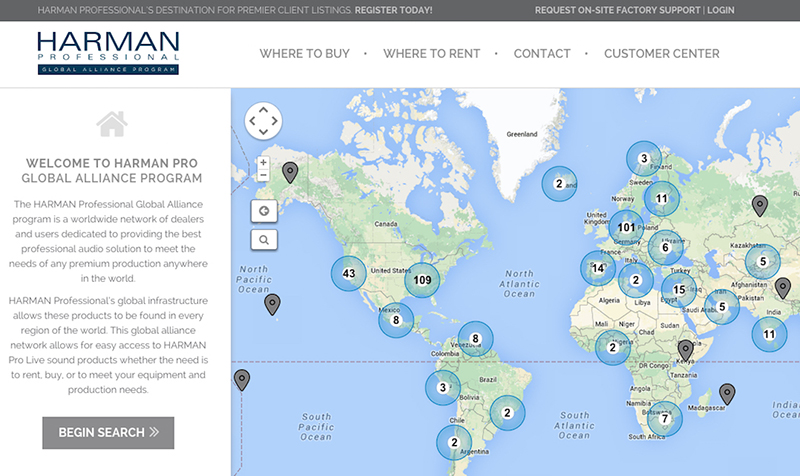Open the 43 cluster on US west coast

point(348,273)
